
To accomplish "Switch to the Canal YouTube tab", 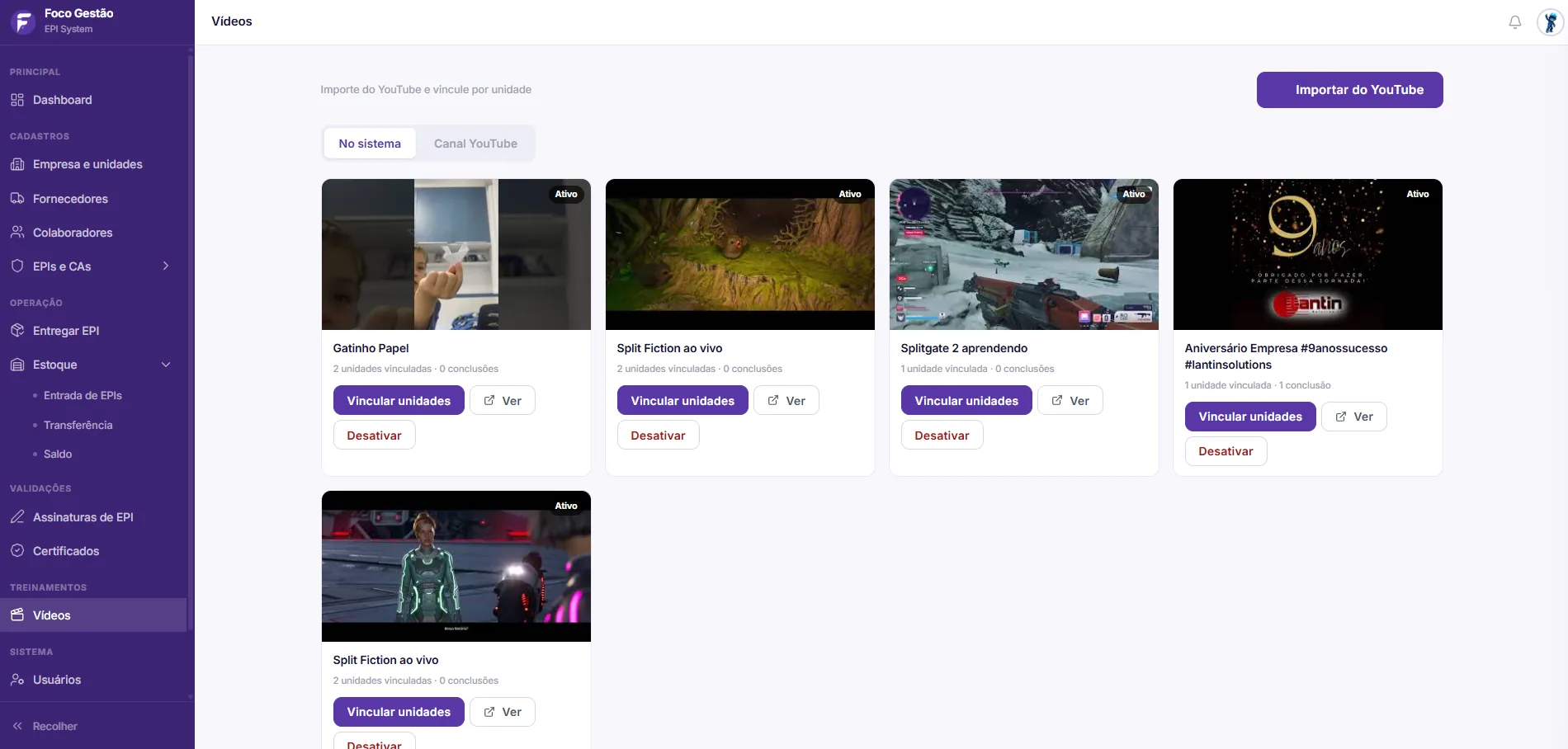I will pyautogui.click(x=475, y=144).
